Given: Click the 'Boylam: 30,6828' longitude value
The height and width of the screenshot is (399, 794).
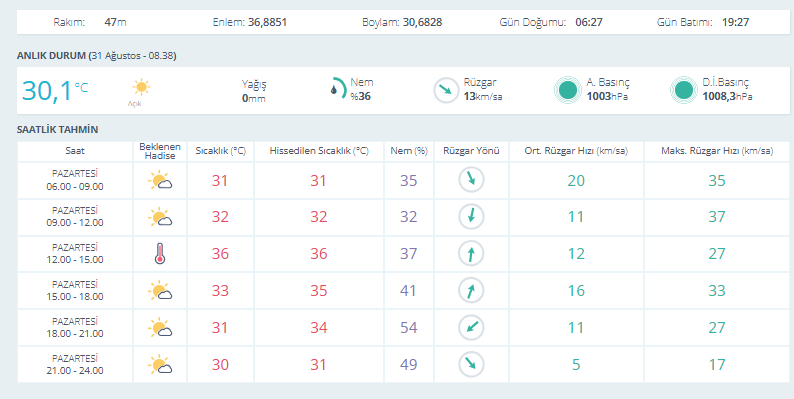Looking at the screenshot, I should tap(402, 22).
